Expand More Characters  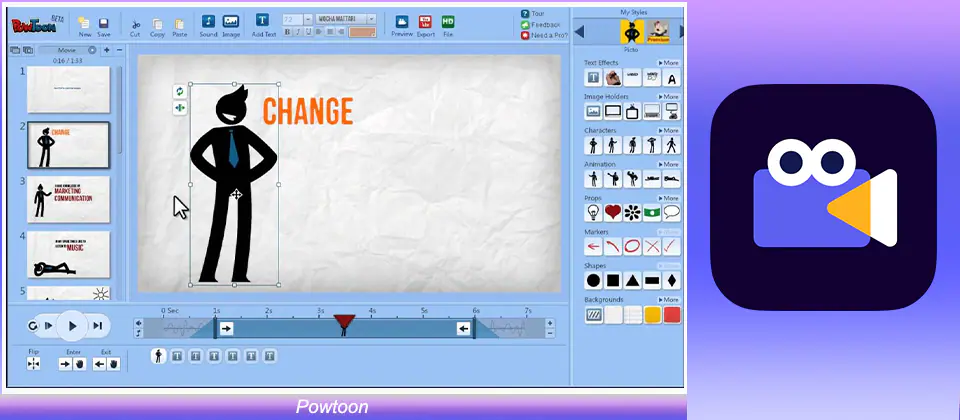click(x=669, y=130)
